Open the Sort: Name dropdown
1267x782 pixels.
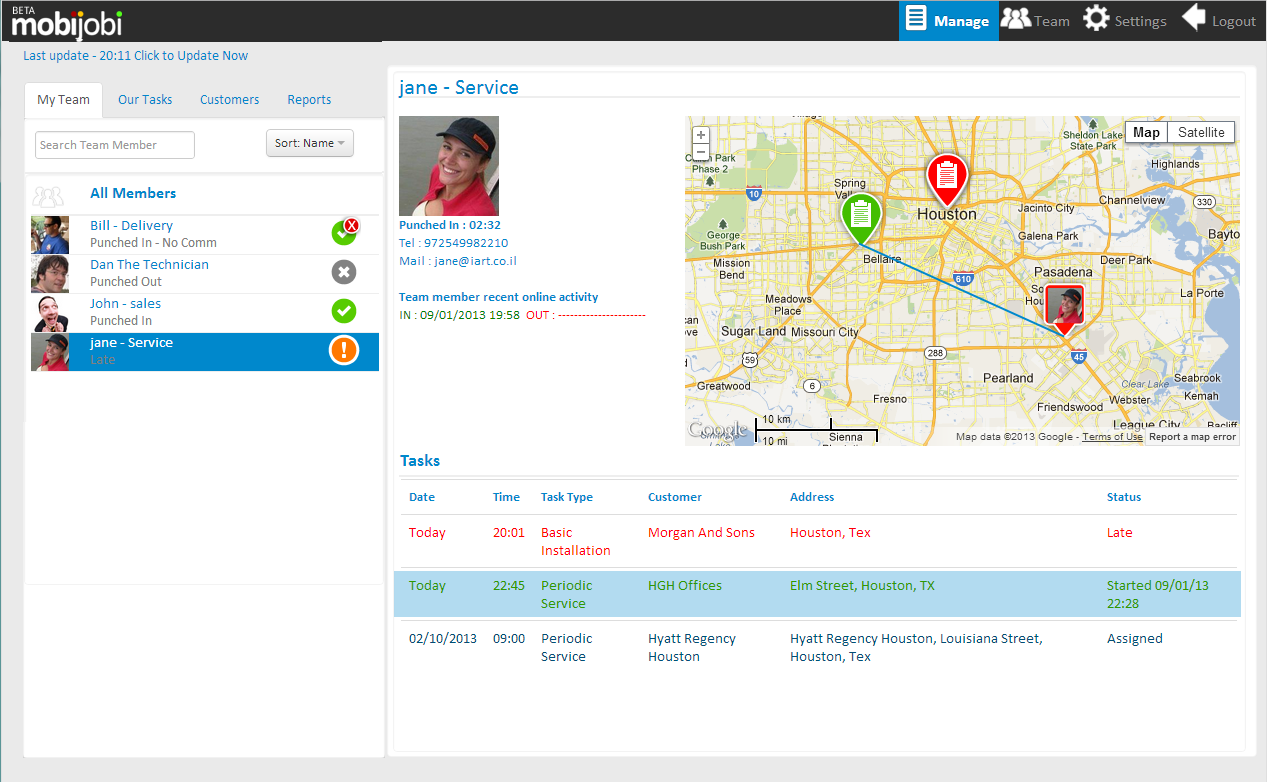tap(309, 143)
